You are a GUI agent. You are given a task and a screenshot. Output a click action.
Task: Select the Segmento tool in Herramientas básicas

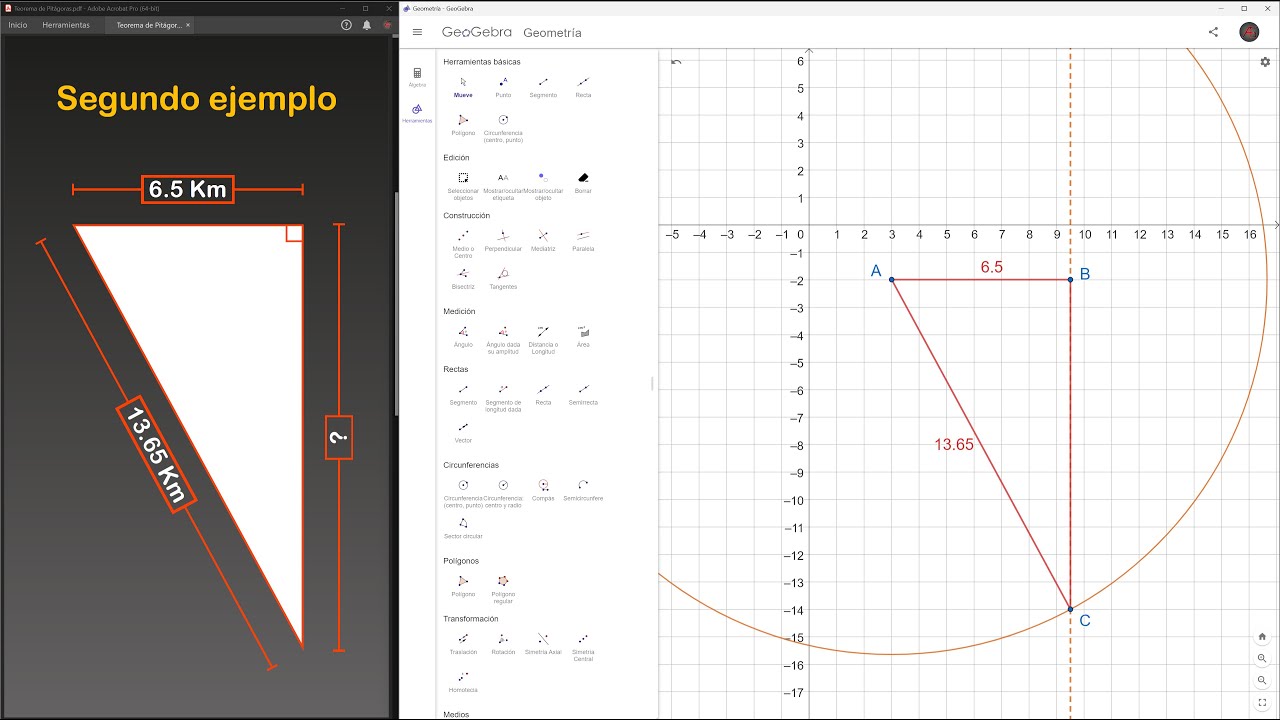[543, 87]
